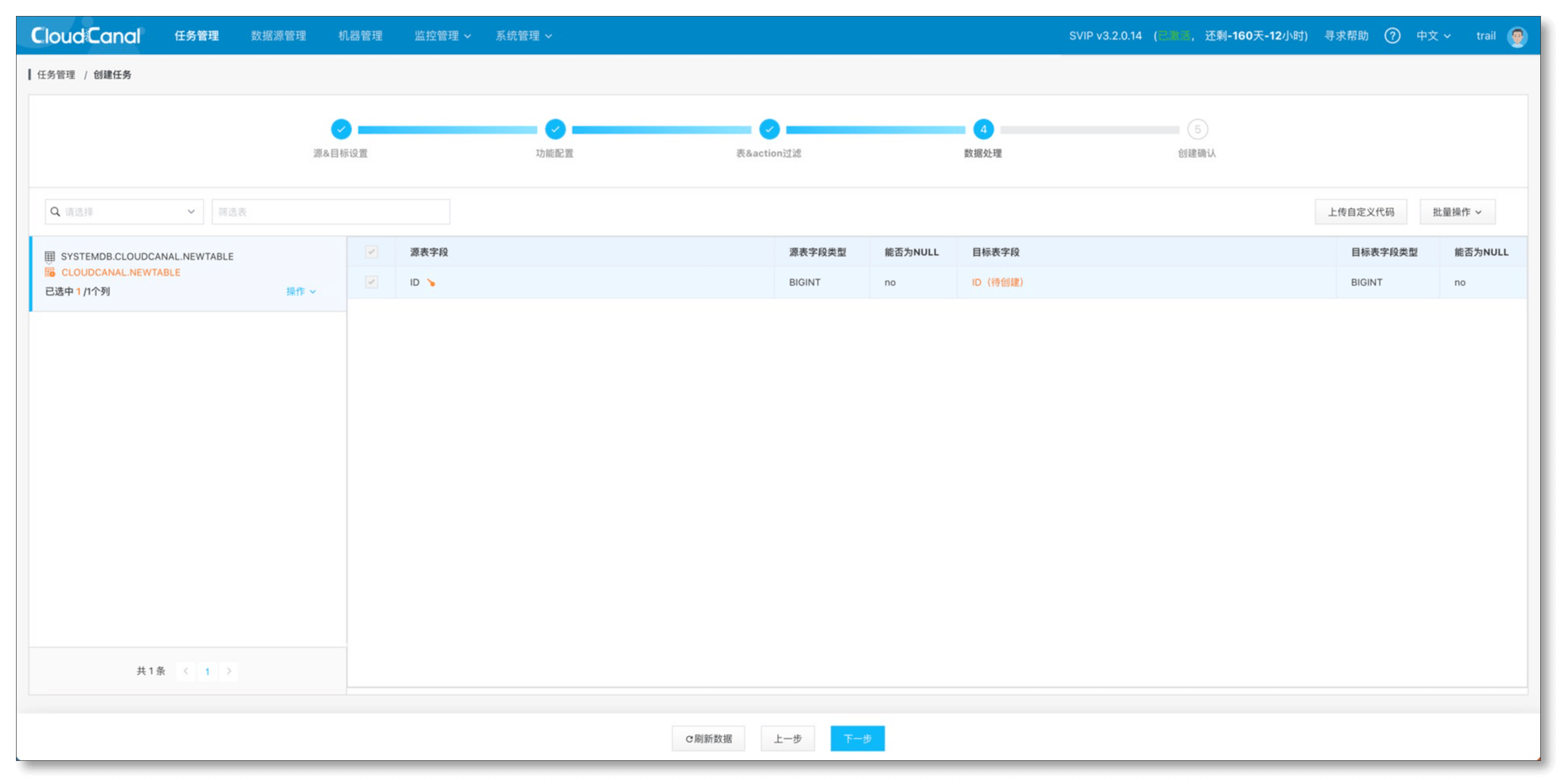1564x784 pixels.
Task: Click the source table grid icon
Action: [x=50, y=257]
